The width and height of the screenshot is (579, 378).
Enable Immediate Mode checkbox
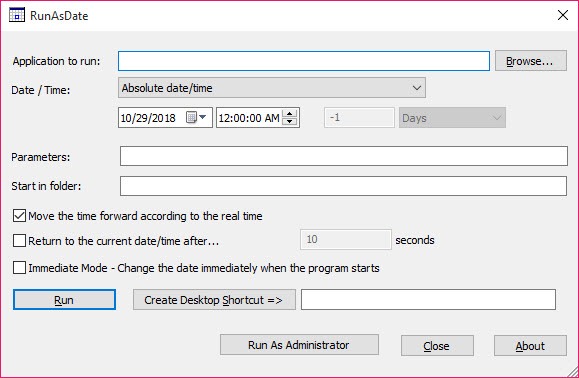click(x=19, y=268)
